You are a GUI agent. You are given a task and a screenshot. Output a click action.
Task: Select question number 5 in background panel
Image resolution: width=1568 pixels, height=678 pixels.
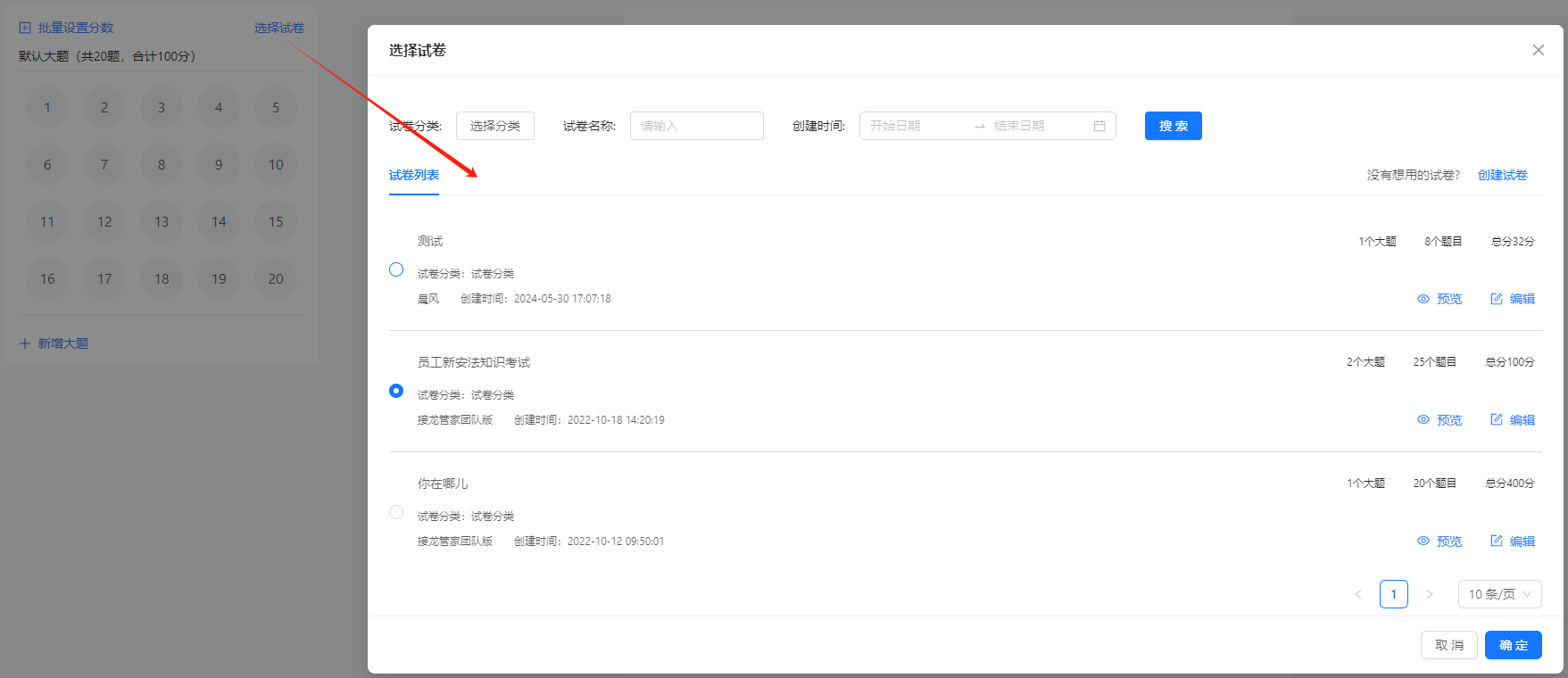coord(276,108)
